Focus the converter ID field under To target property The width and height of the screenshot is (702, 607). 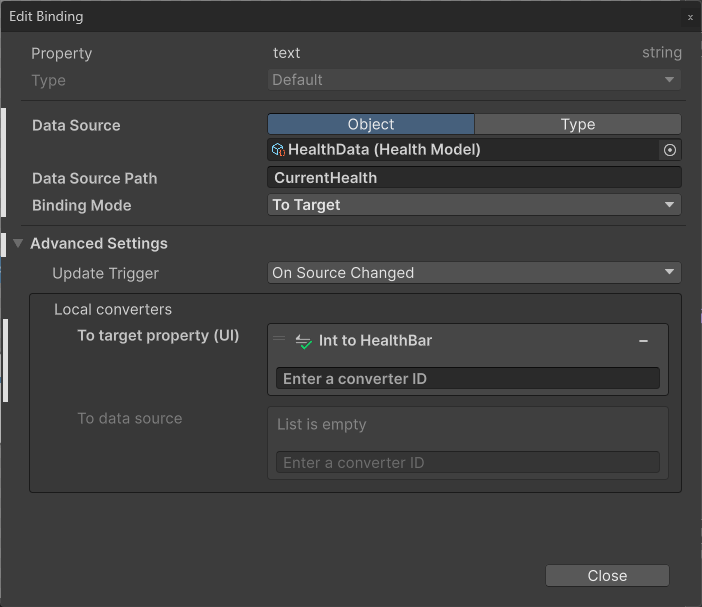467,379
